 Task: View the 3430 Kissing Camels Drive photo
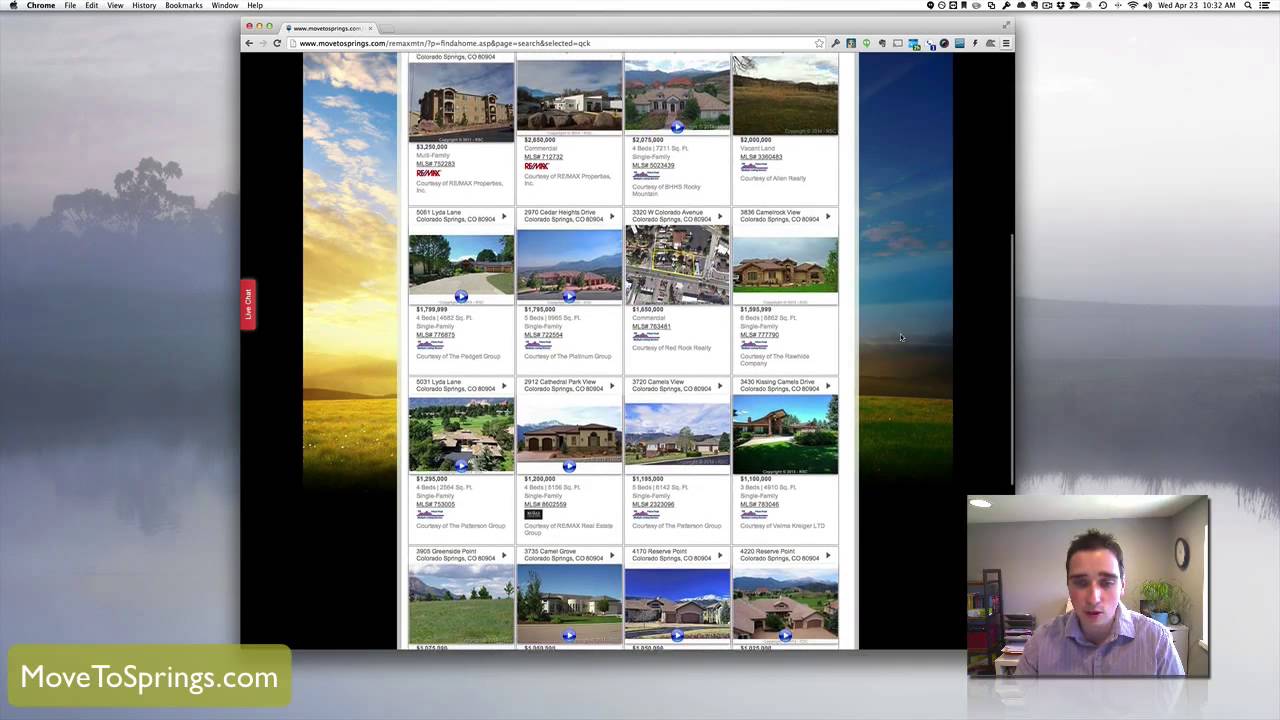pos(785,434)
